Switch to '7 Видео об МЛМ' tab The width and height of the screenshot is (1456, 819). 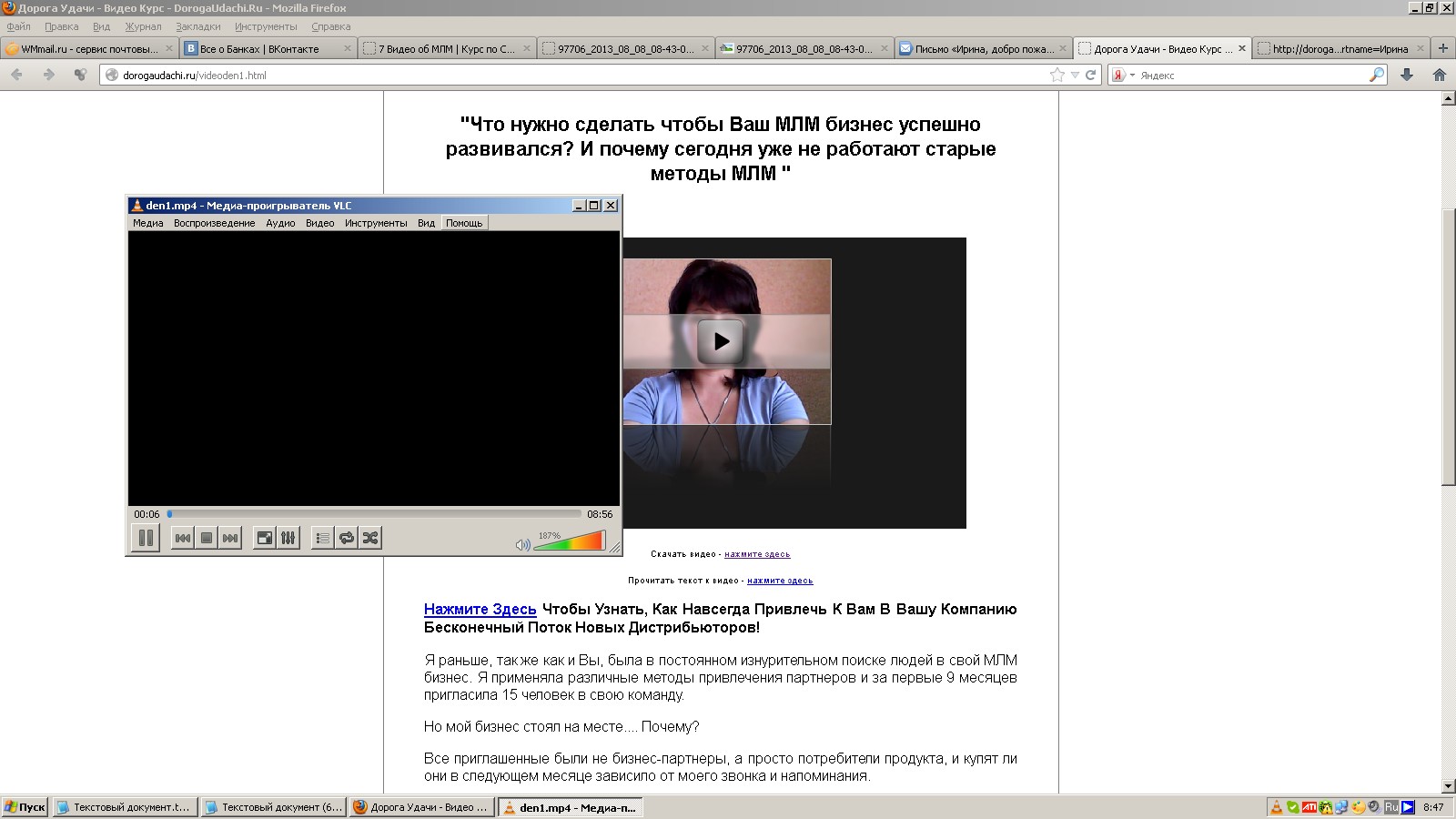[x=446, y=49]
